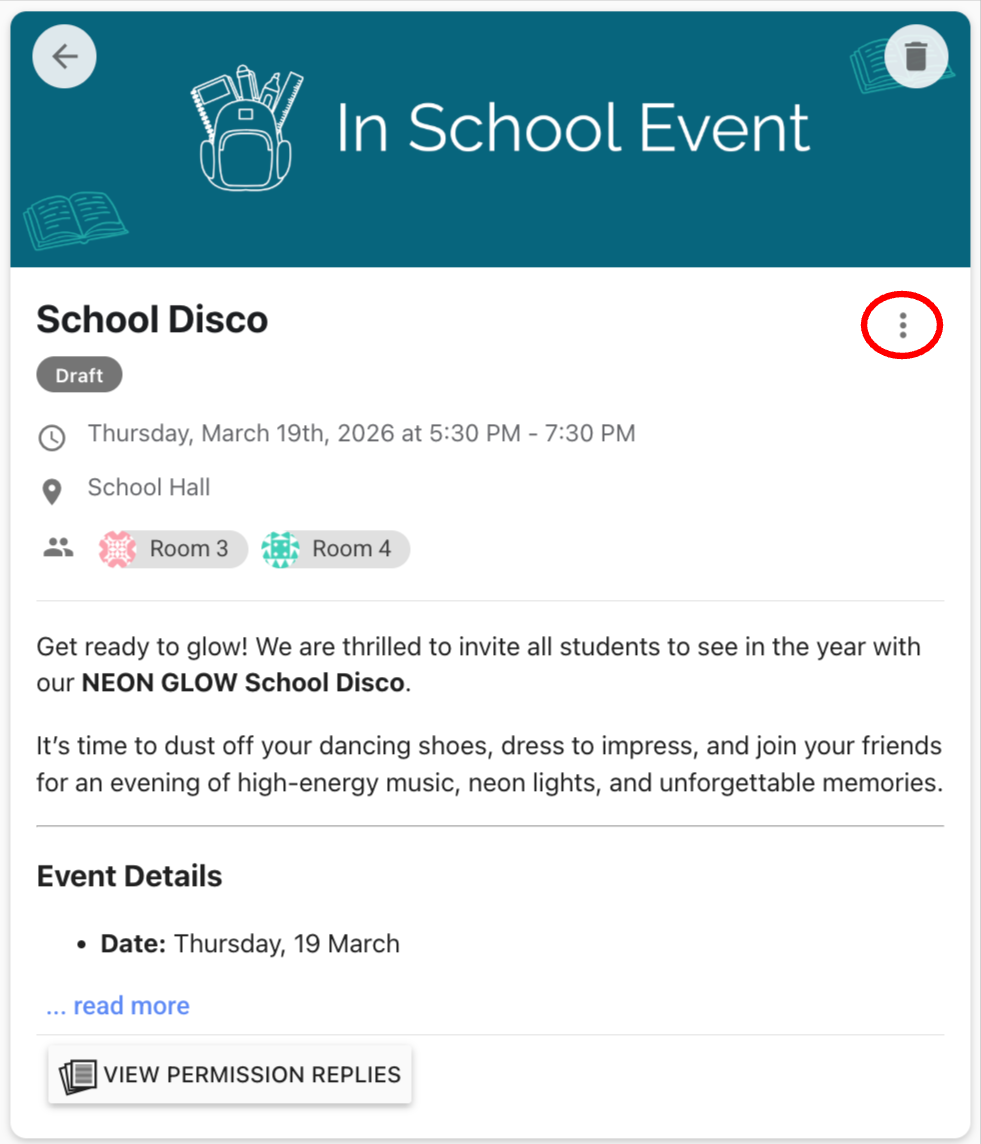Expand description with read more
Image resolution: width=981 pixels, height=1144 pixels.
(x=118, y=1005)
